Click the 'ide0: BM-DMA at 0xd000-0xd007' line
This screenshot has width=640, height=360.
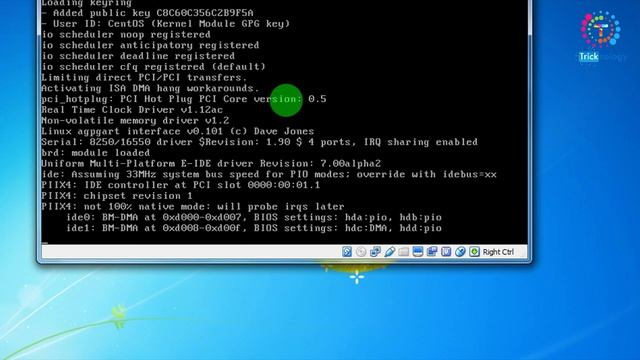(x=254, y=217)
